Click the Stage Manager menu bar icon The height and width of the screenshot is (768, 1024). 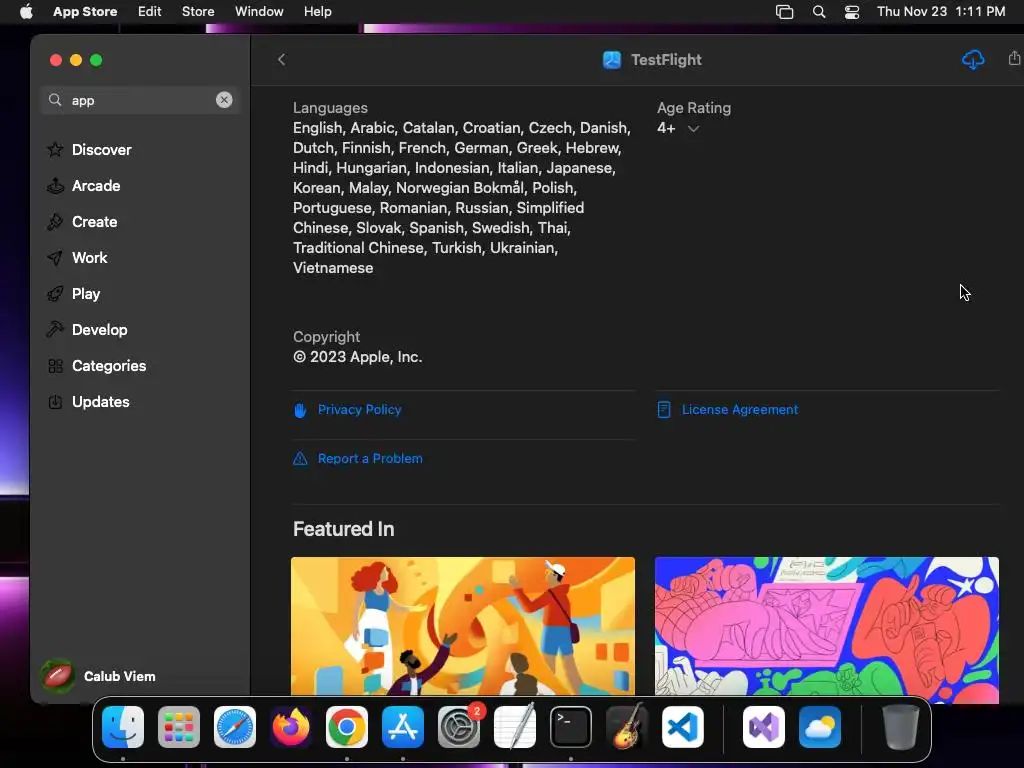pos(784,12)
